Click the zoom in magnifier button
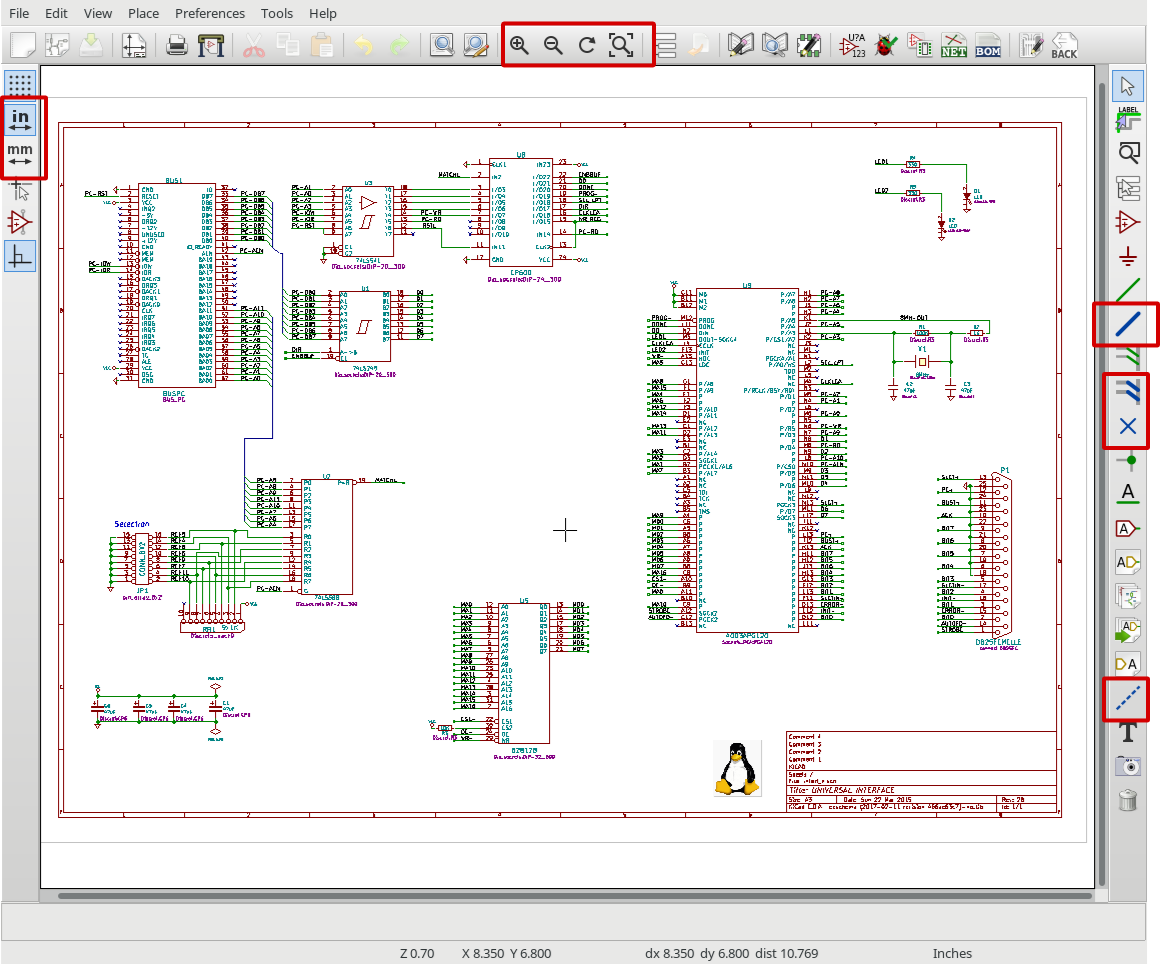1160x964 pixels. (x=519, y=45)
